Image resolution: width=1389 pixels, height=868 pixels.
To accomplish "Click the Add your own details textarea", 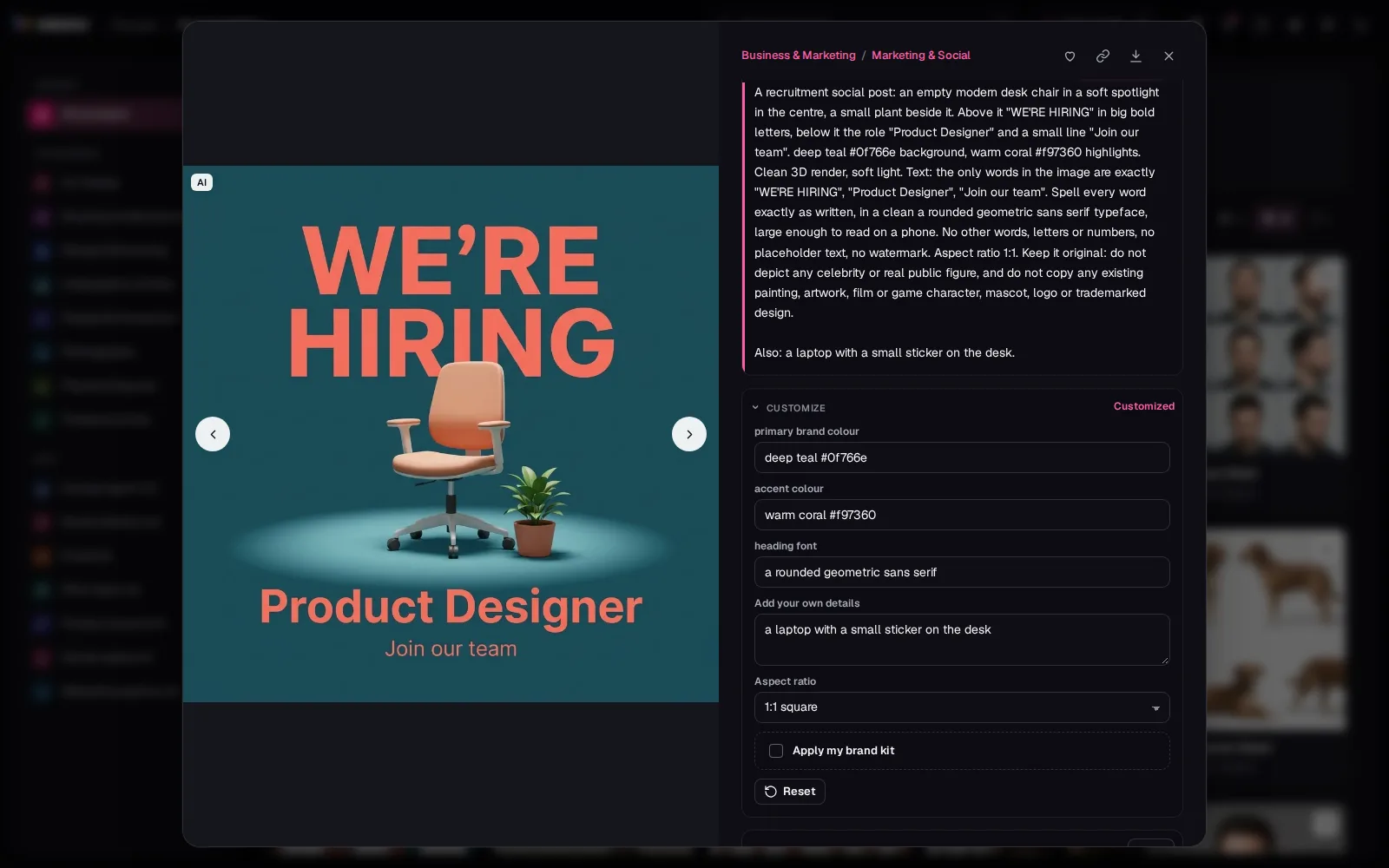I will point(962,640).
